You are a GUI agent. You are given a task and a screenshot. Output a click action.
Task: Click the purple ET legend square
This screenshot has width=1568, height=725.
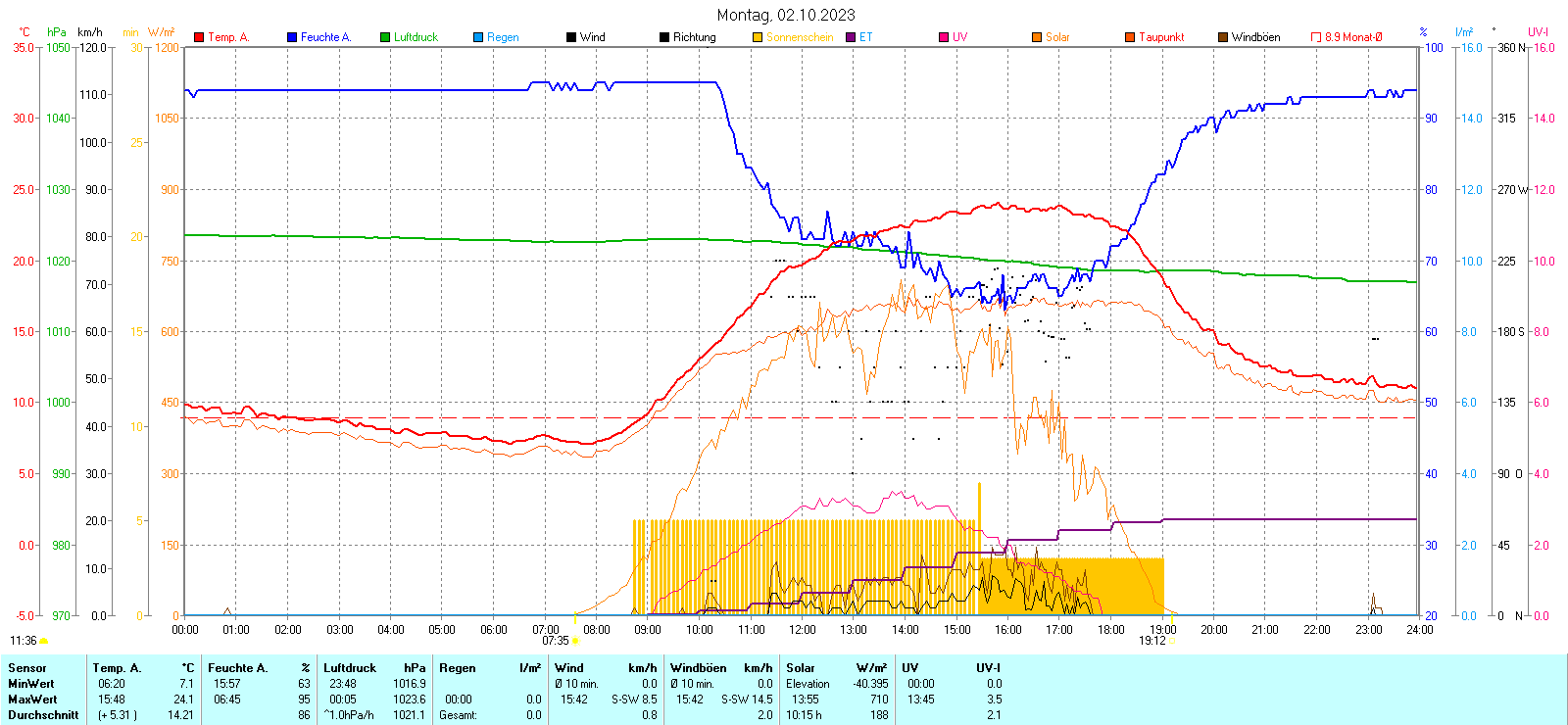point(851,37)
